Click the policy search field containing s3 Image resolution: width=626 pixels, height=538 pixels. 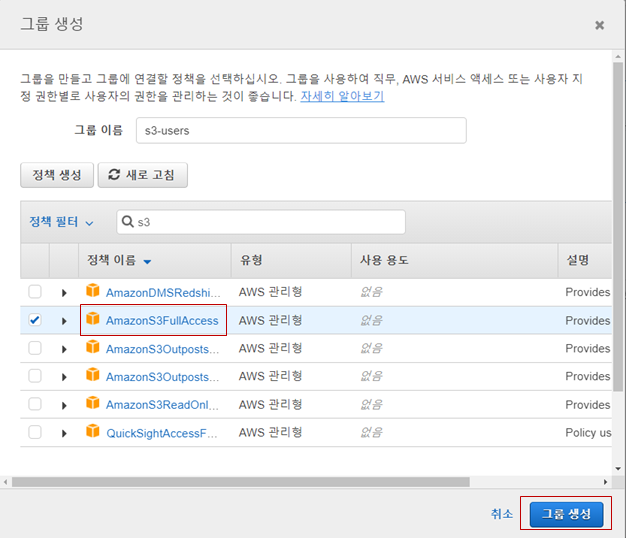click(261, 222)
